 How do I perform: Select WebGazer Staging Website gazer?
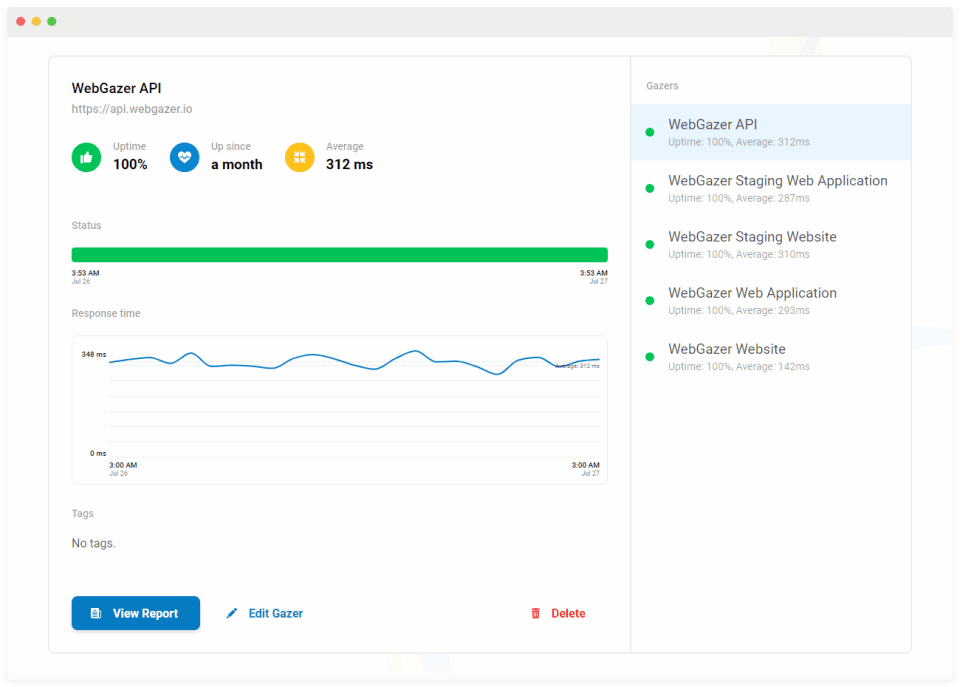tap(771, 244)
